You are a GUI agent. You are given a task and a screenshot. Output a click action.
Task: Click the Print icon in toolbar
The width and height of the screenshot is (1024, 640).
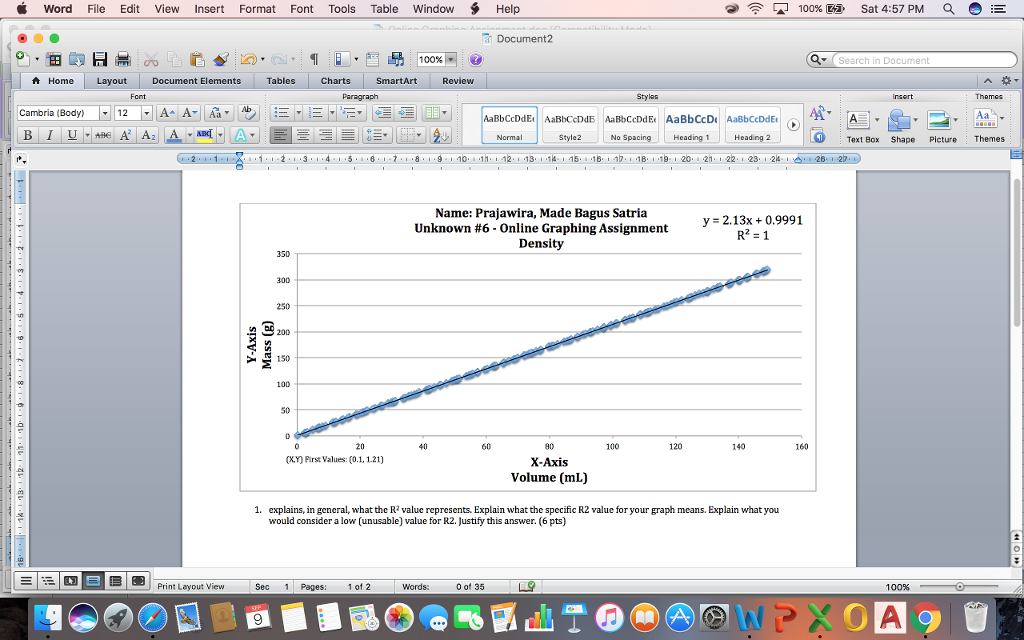(x=123, y=60)
